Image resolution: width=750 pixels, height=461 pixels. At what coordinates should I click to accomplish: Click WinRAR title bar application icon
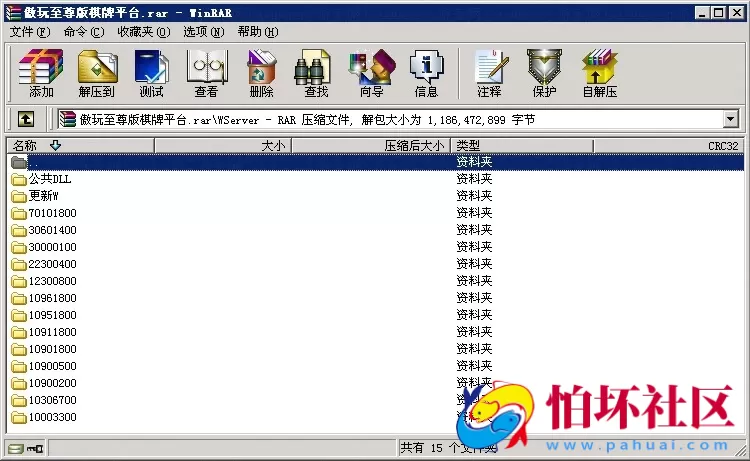tap(13, 12)
